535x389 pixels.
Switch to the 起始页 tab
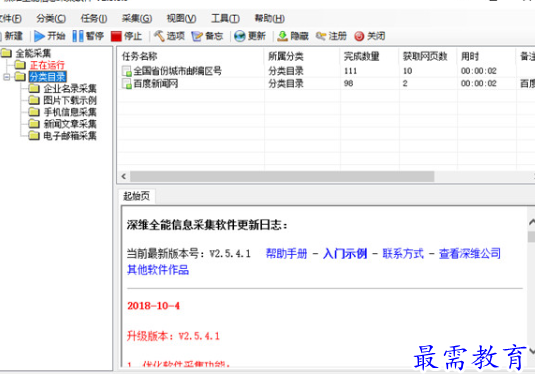pyautogui.click(x=136, y=196)
